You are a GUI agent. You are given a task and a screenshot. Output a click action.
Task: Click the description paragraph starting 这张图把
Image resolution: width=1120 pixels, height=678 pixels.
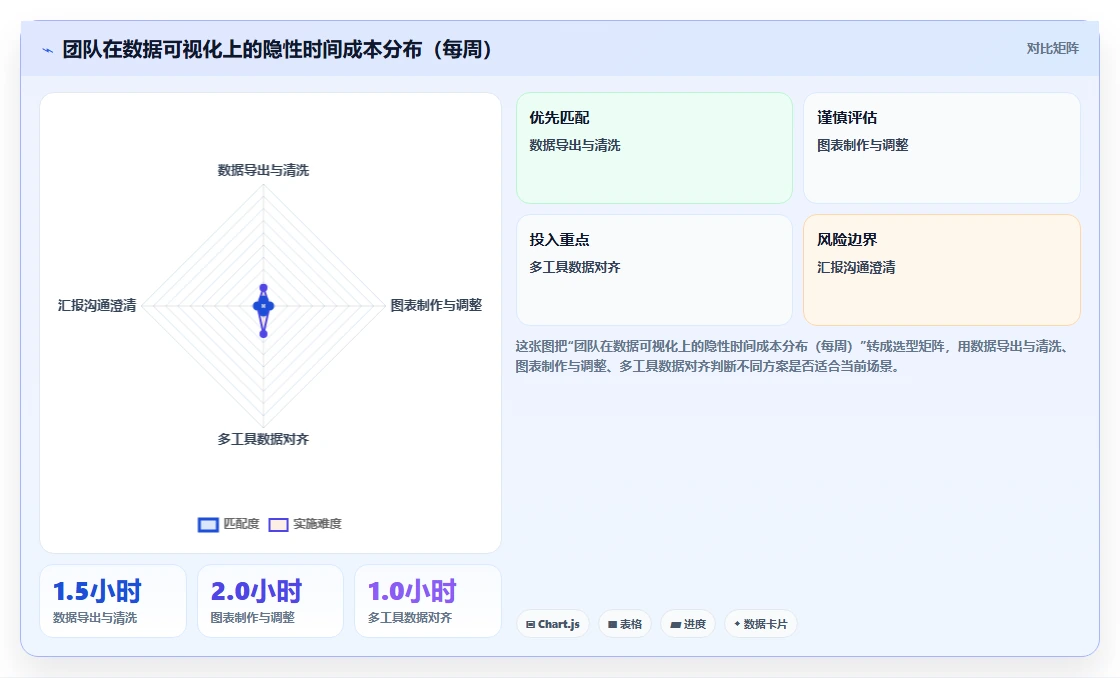pos(794,356)
